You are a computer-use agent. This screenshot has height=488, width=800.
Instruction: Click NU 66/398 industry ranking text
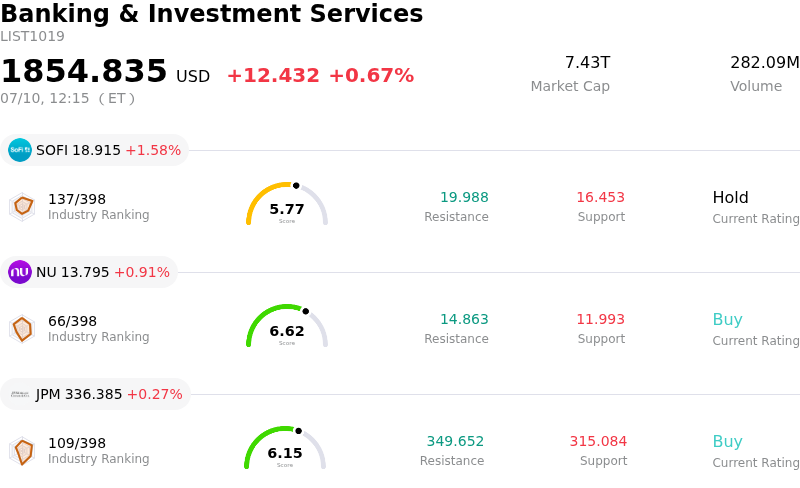pos(72,321)
